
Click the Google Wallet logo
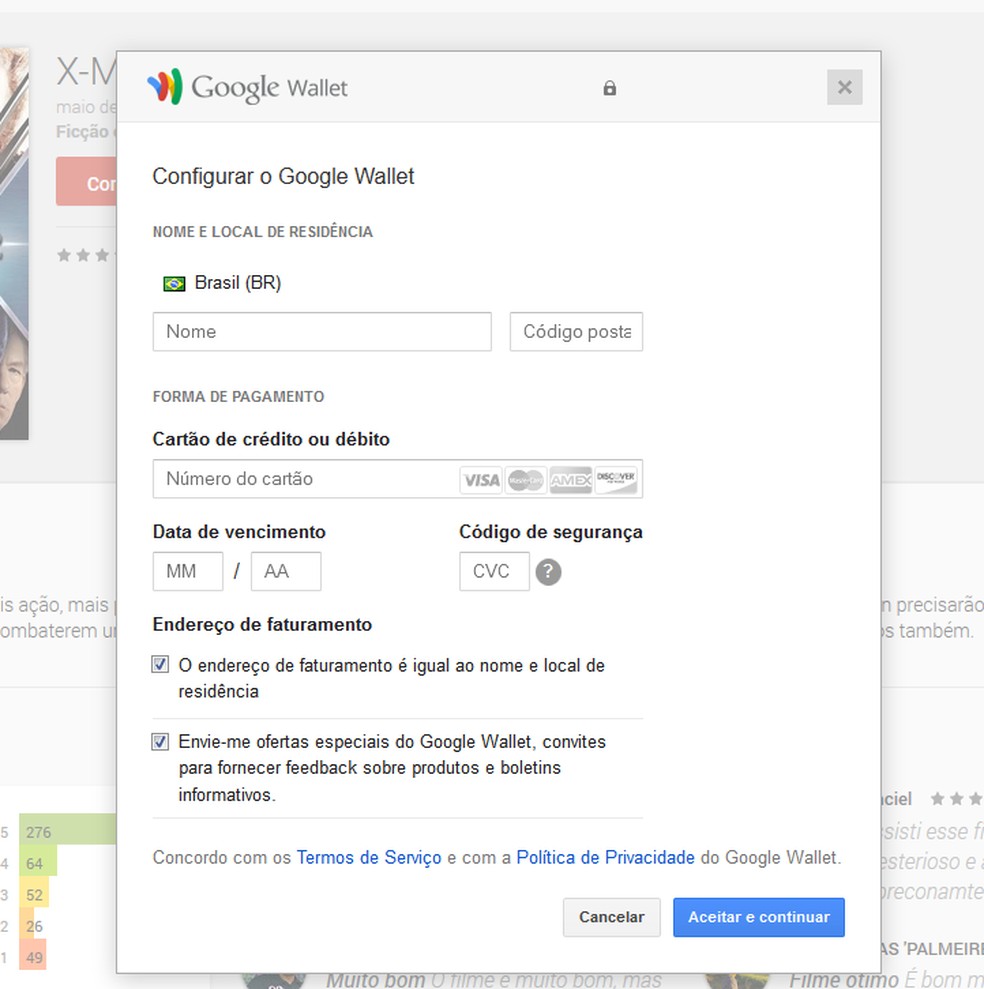pos(247,87)
